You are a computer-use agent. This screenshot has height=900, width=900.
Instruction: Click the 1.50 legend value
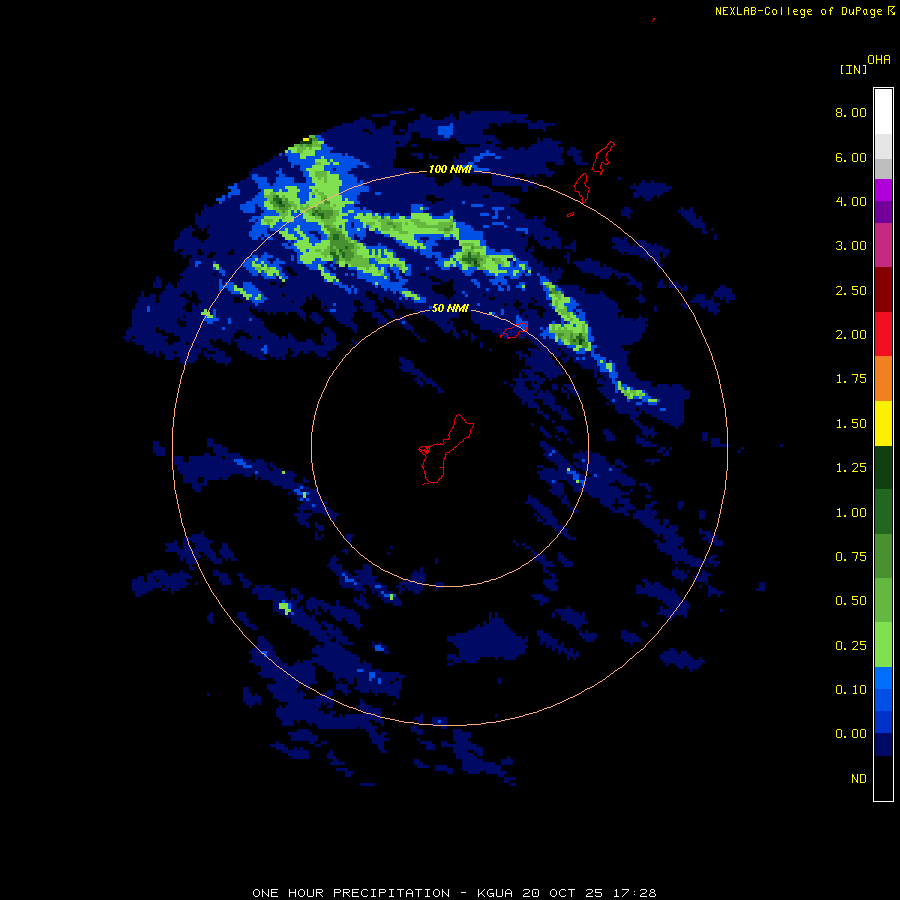click(x=851, y=424)
